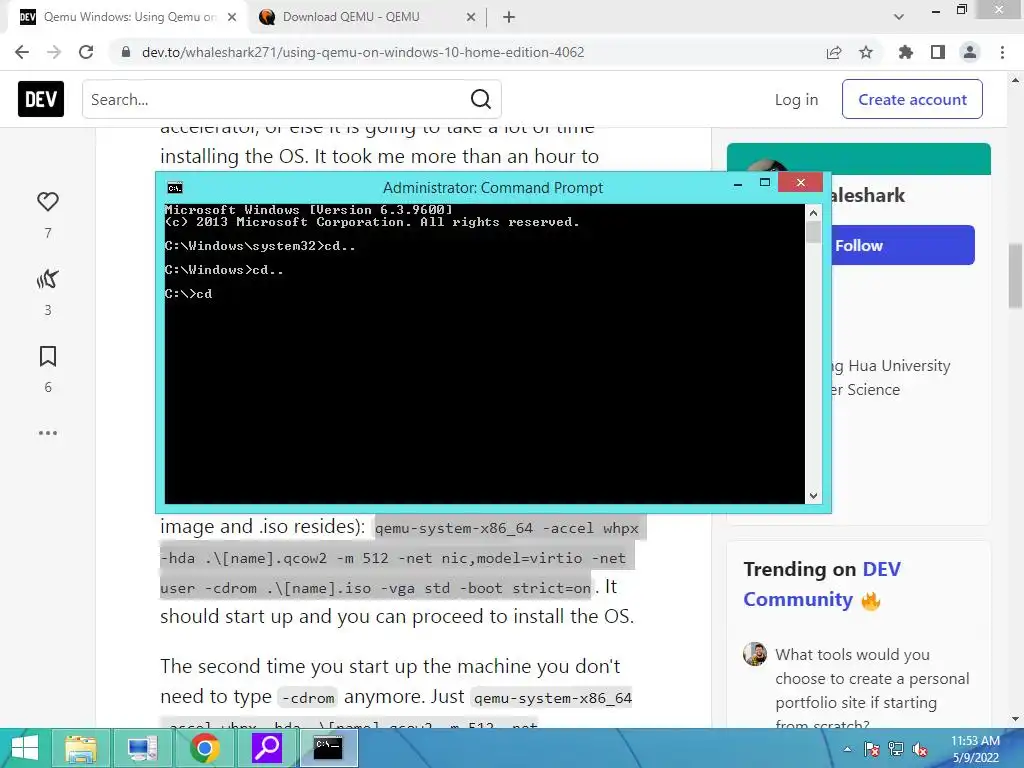Click the search magnifier in DEV search box

pyautogui.click(x=481, y=99)
